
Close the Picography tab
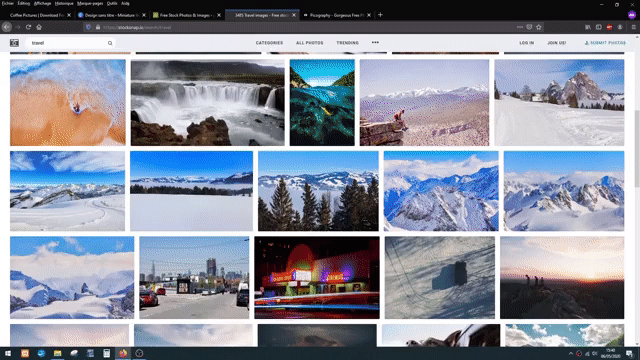click(369, 15)
